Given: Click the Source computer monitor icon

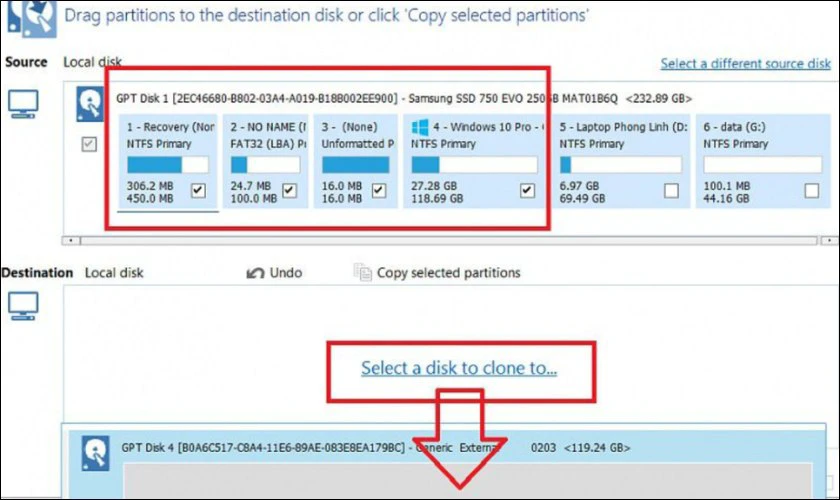Looking at the screenshot, I should 23,104.
